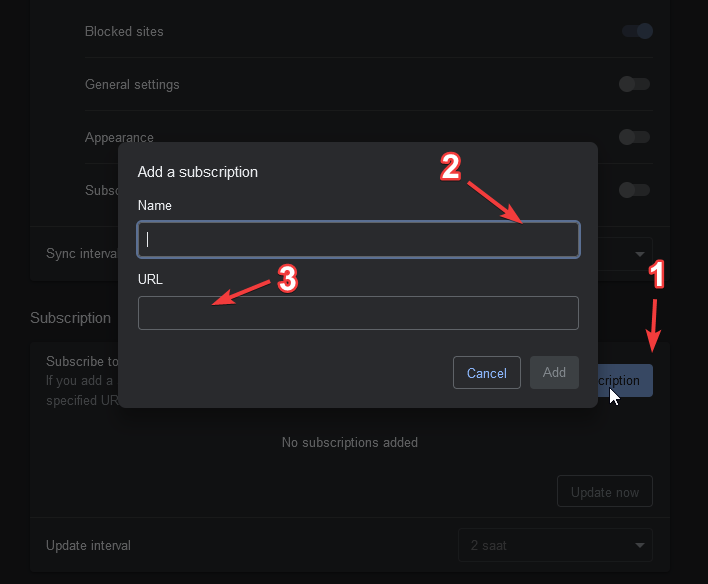Click the Add button in the dialog
Screen dimensions: 708x584
(554, 373)
